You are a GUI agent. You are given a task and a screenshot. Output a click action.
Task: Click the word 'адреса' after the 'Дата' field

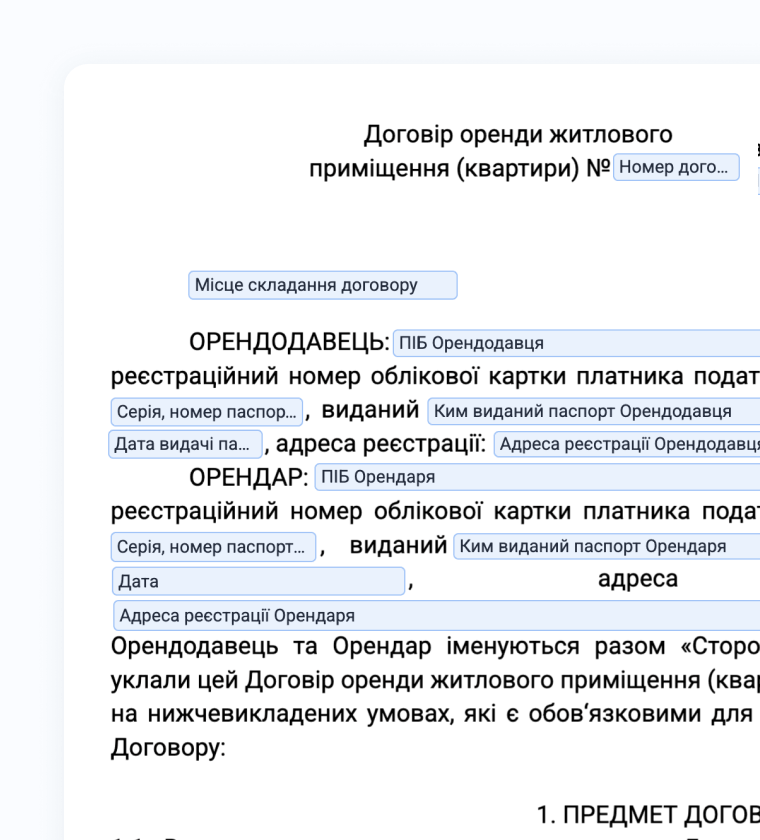pyautogui.click(x=638, y=579)
